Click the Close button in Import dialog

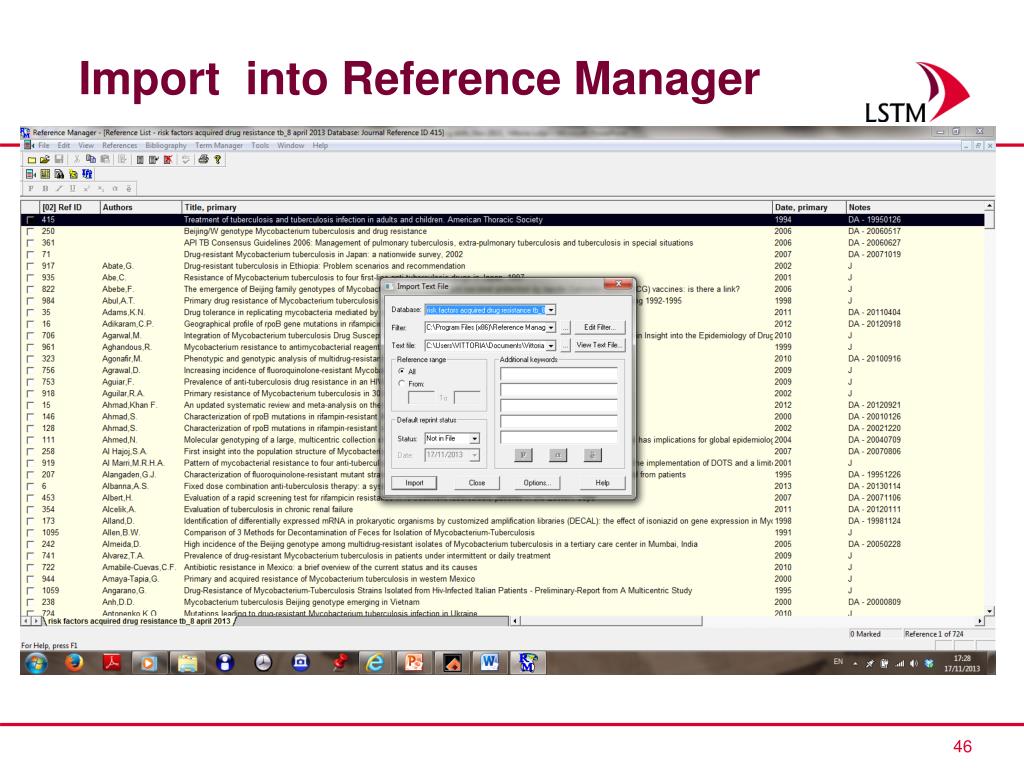[x=477, y=483]
